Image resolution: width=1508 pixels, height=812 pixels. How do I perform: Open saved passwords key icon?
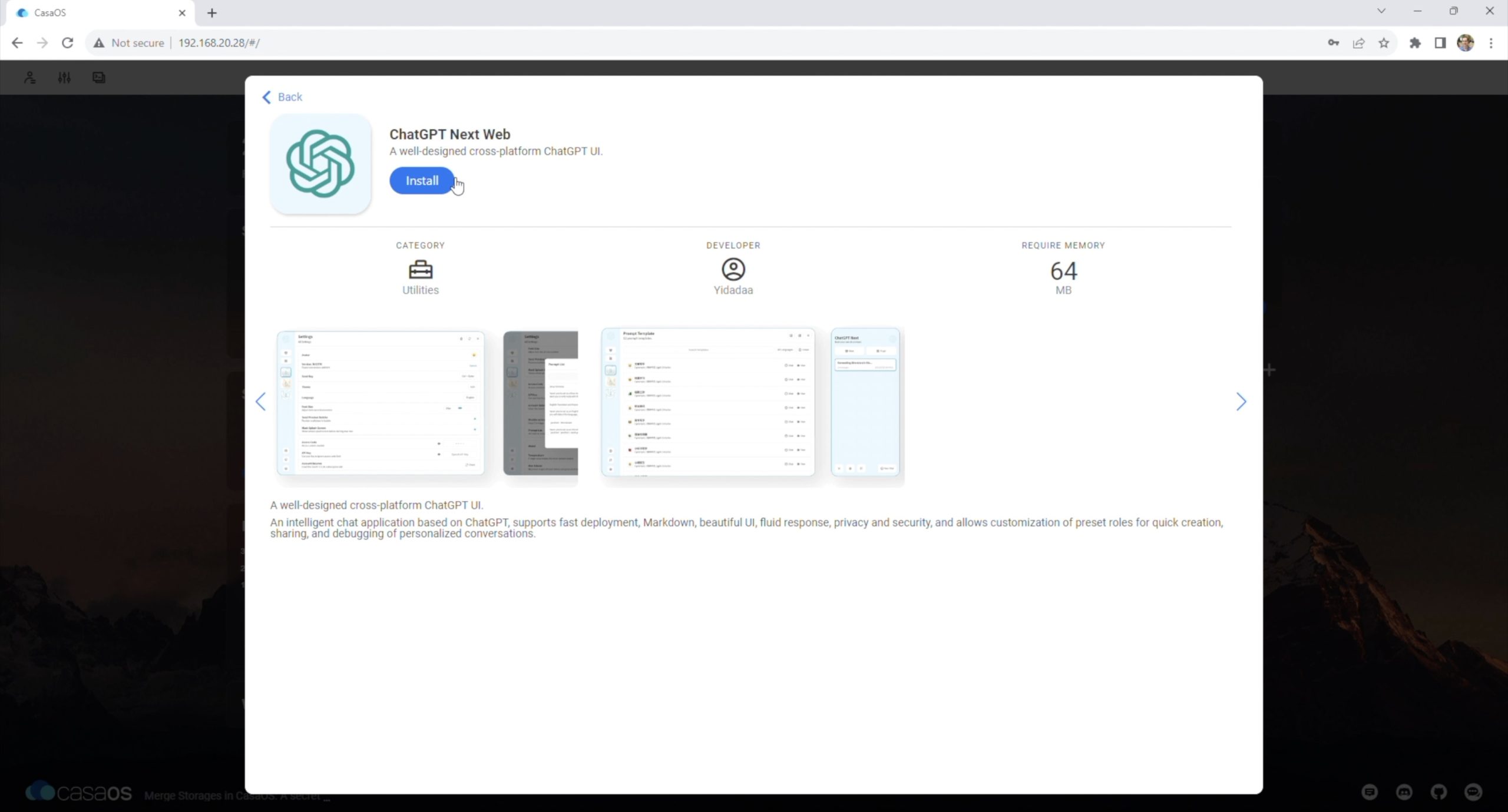[x=1333, y=43]
